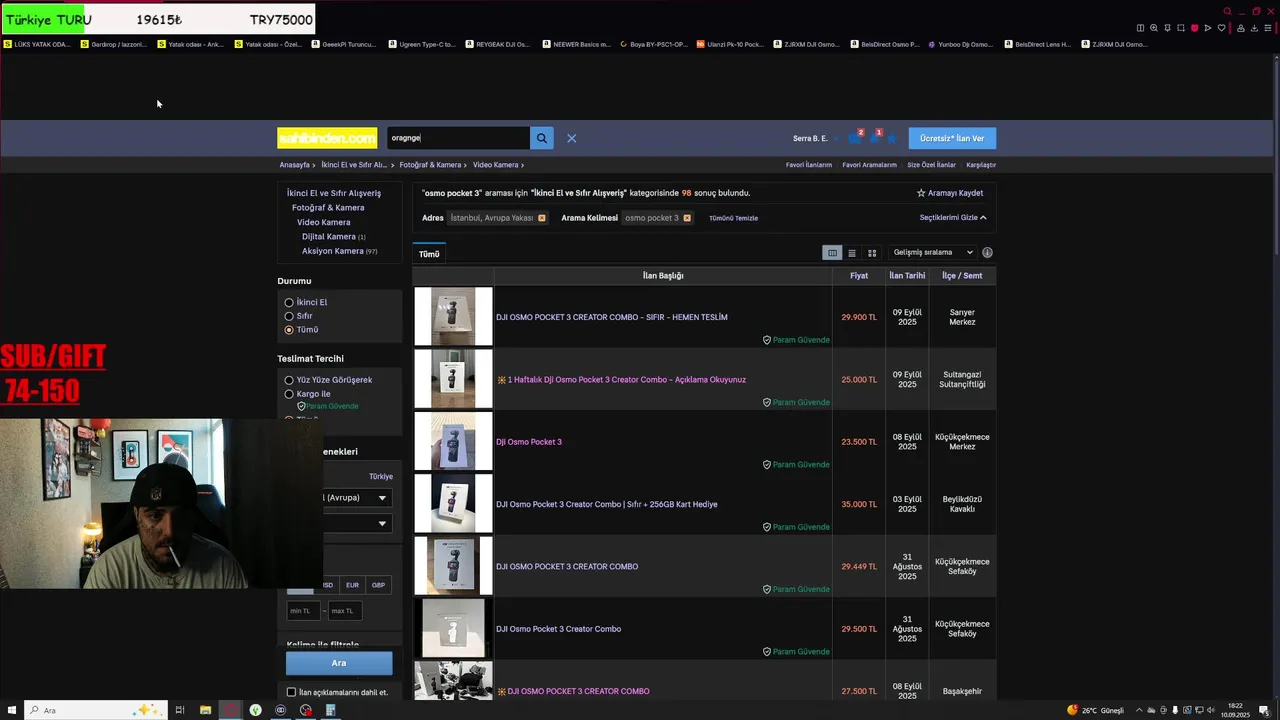The image size is (1280, 720).
Task: Select the EUR currency toggle
Action: (352, 585)
